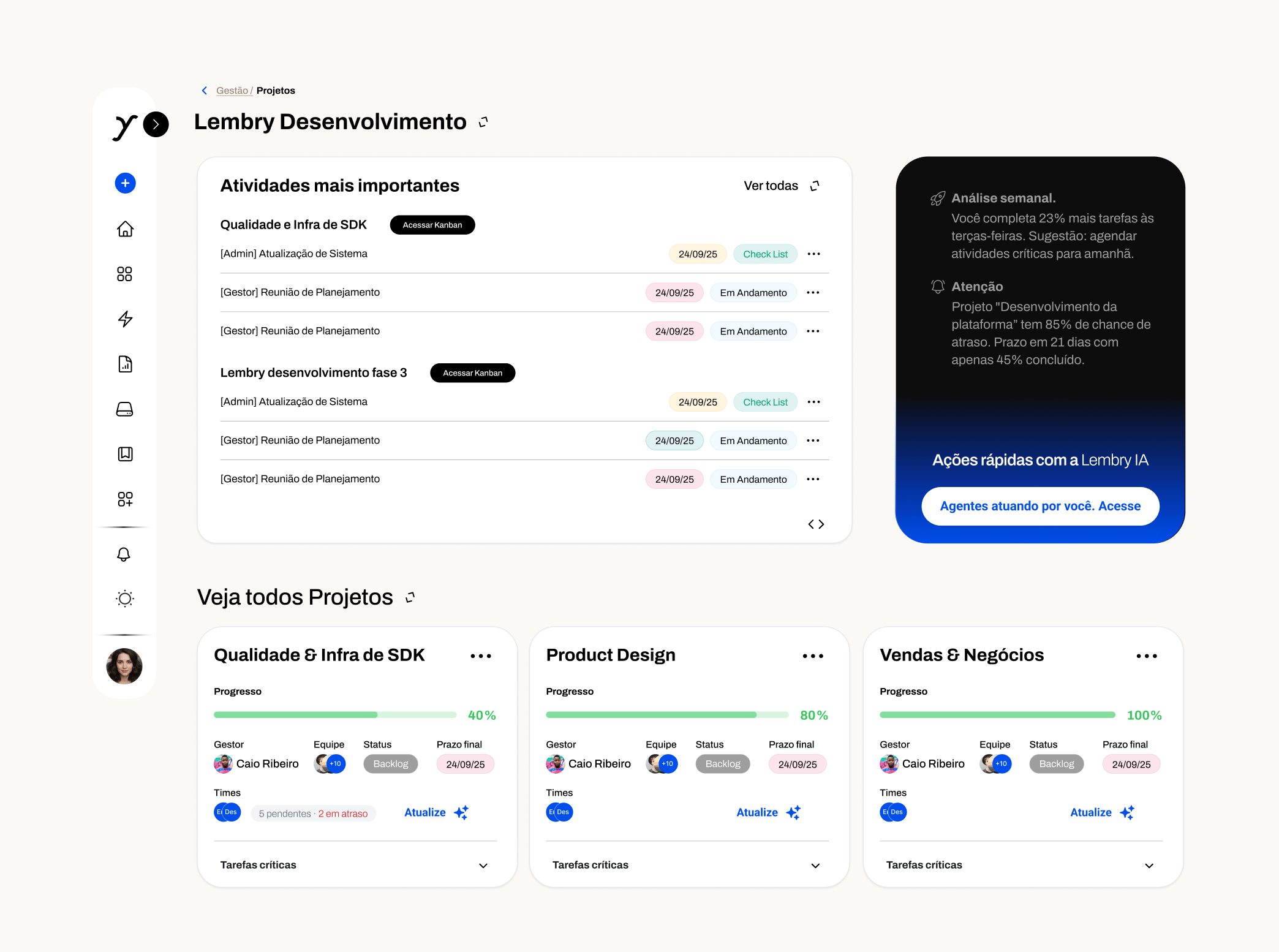Click the Check List tag under Qualidade e Infra
Screen dimensions: 1279x952
(765, 254)
